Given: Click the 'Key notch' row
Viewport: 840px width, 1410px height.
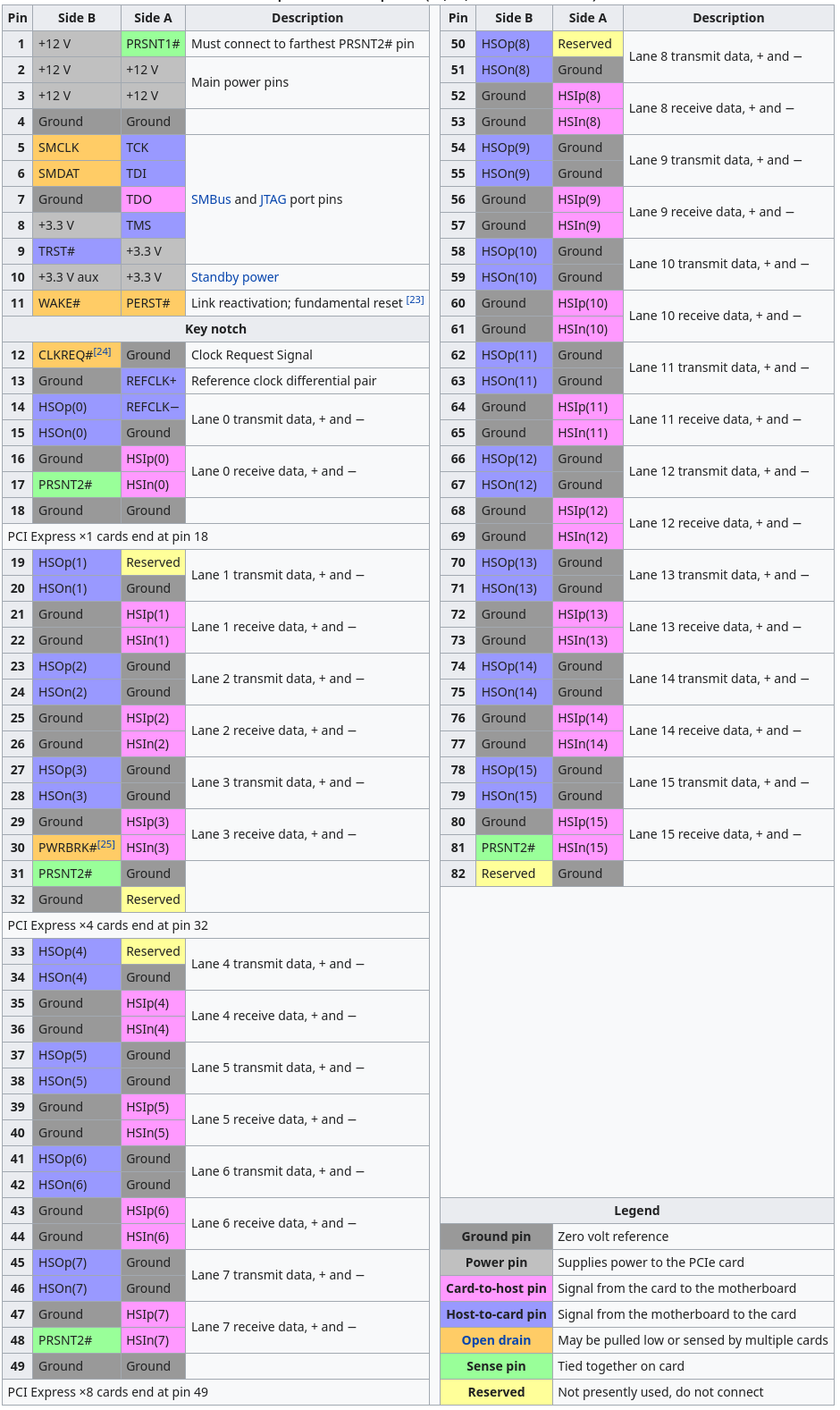Looking at the screenshot, I should pyautogui.click(x=215, y=329).
